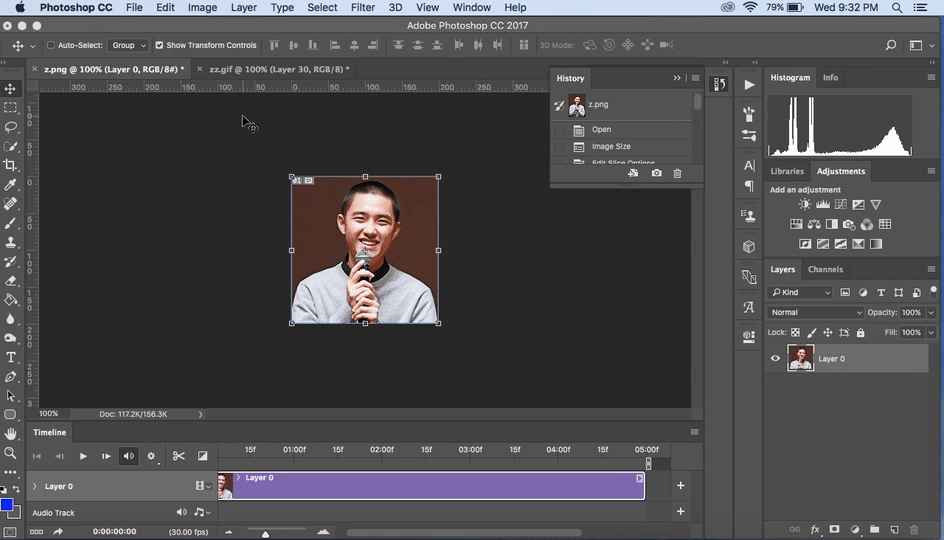Select the Zoom tool
The height and width of the screenshot is (540, 944).
11,453
